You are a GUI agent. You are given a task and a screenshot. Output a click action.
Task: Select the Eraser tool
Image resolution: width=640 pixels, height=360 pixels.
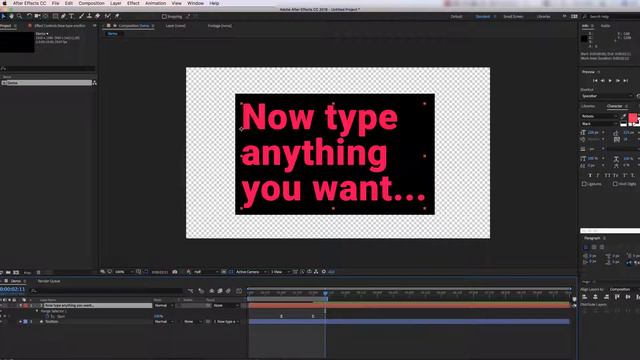[98, 16]
